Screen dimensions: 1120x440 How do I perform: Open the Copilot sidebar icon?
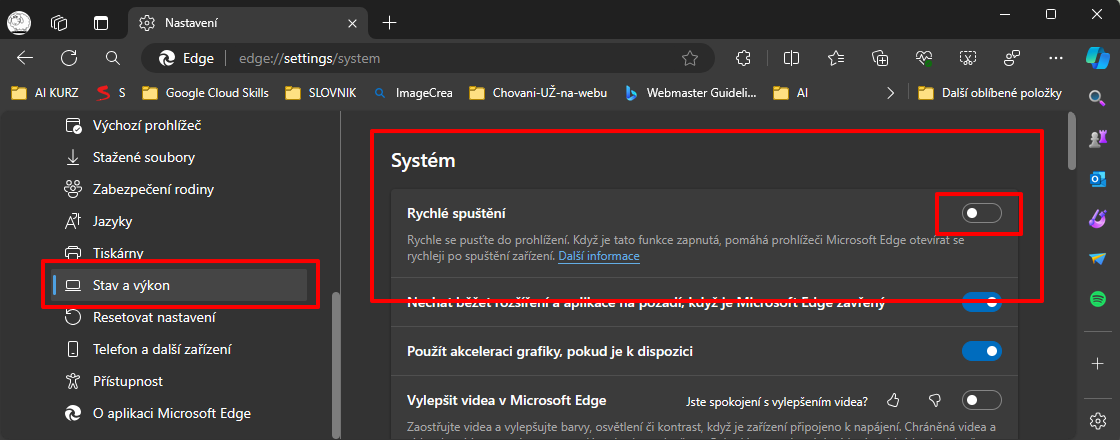pos(1097,57)
